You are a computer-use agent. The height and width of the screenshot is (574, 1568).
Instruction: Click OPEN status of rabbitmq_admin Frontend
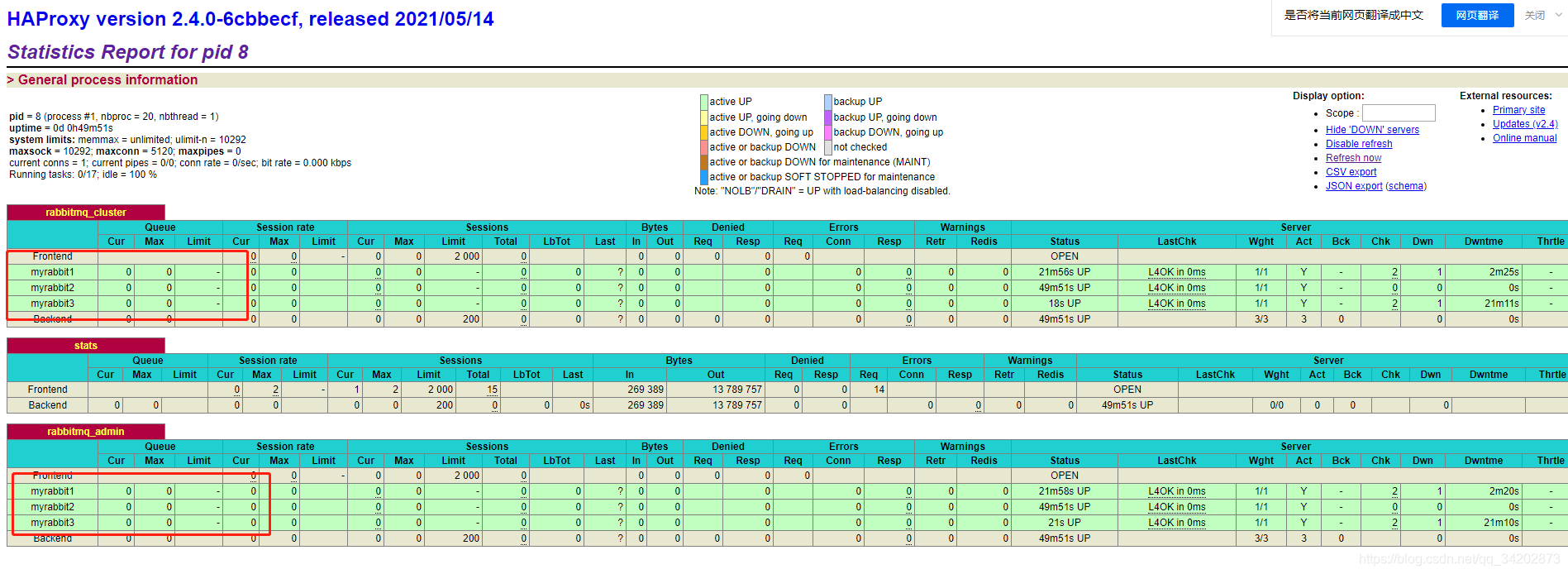tap(1065, 476)
